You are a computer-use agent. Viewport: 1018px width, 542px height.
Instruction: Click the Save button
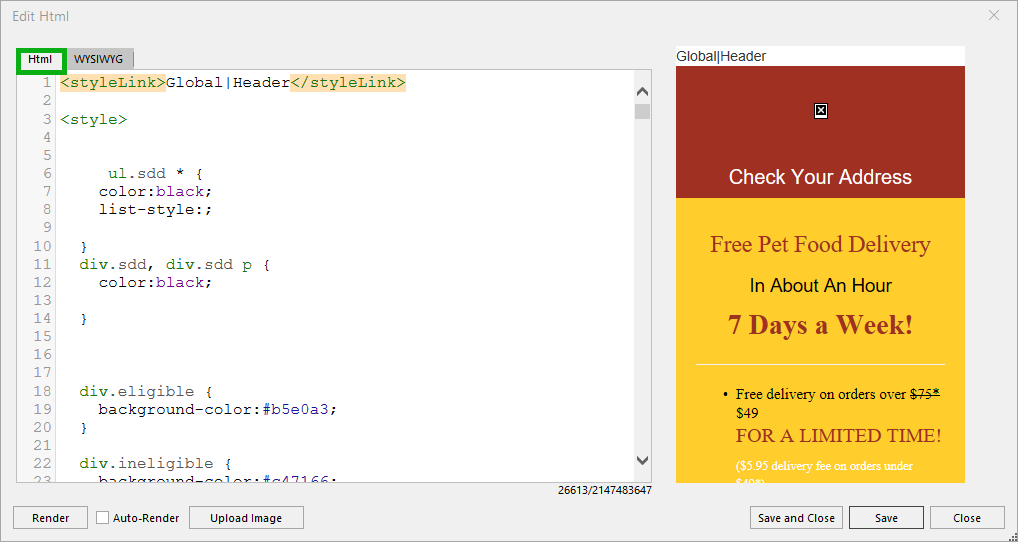pos(886,518)
